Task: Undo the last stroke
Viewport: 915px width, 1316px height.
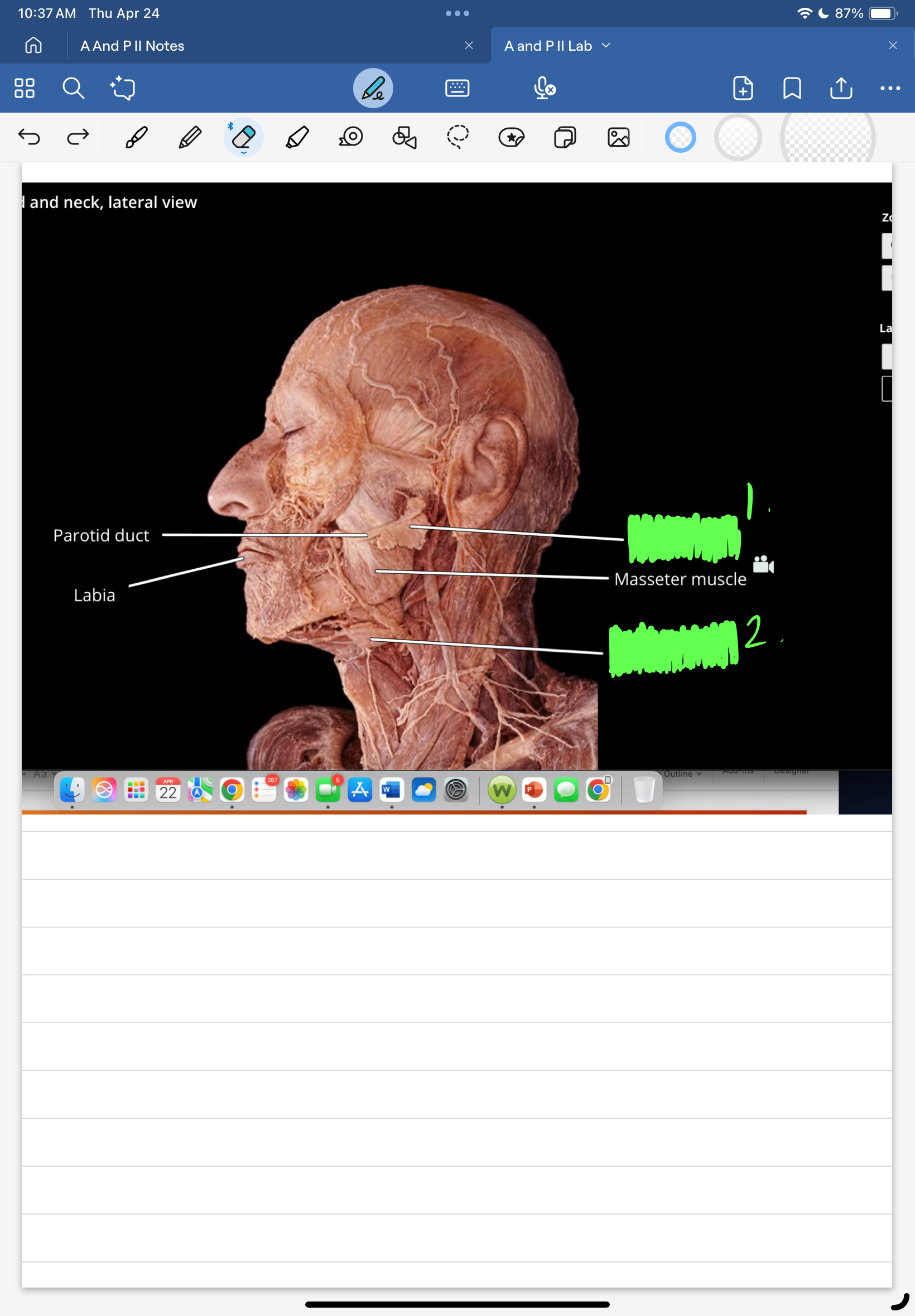Action: point(29,138)
